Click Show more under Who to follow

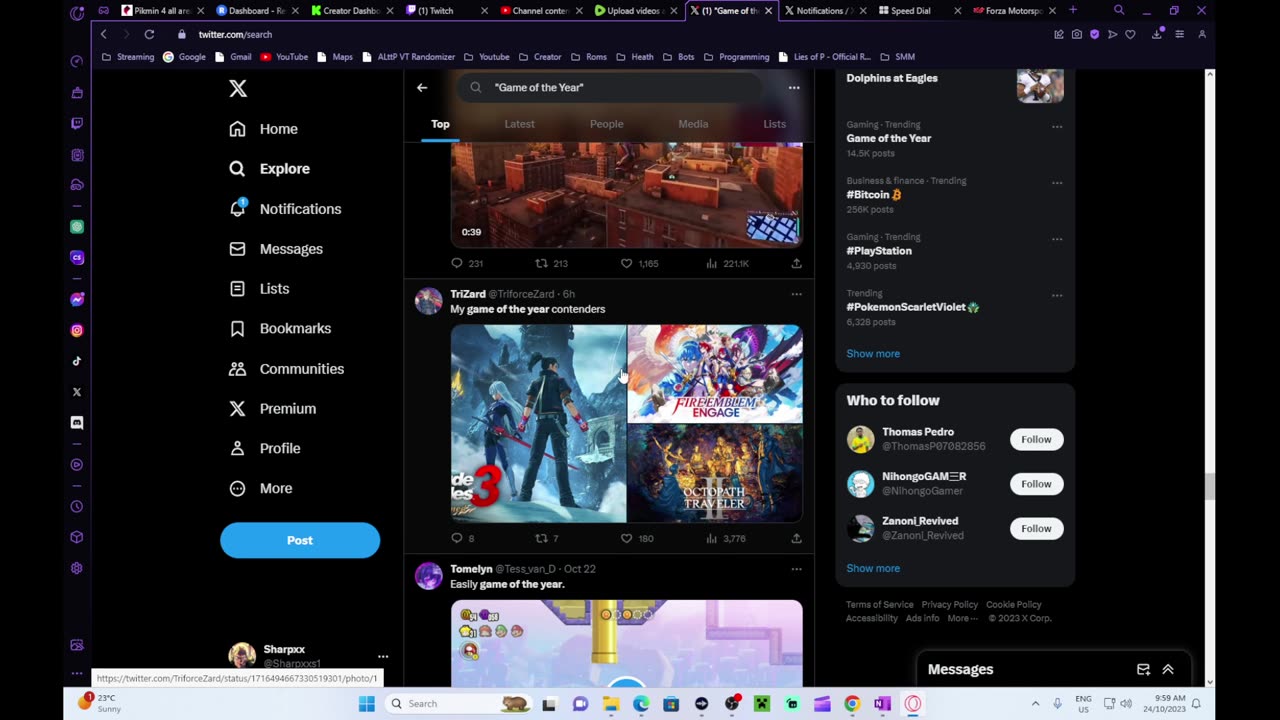coord(873,568)
